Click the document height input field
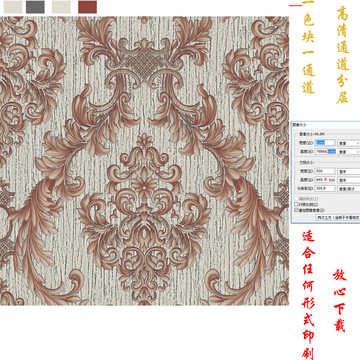Viewport: 360px width, 360px height. 325,180
